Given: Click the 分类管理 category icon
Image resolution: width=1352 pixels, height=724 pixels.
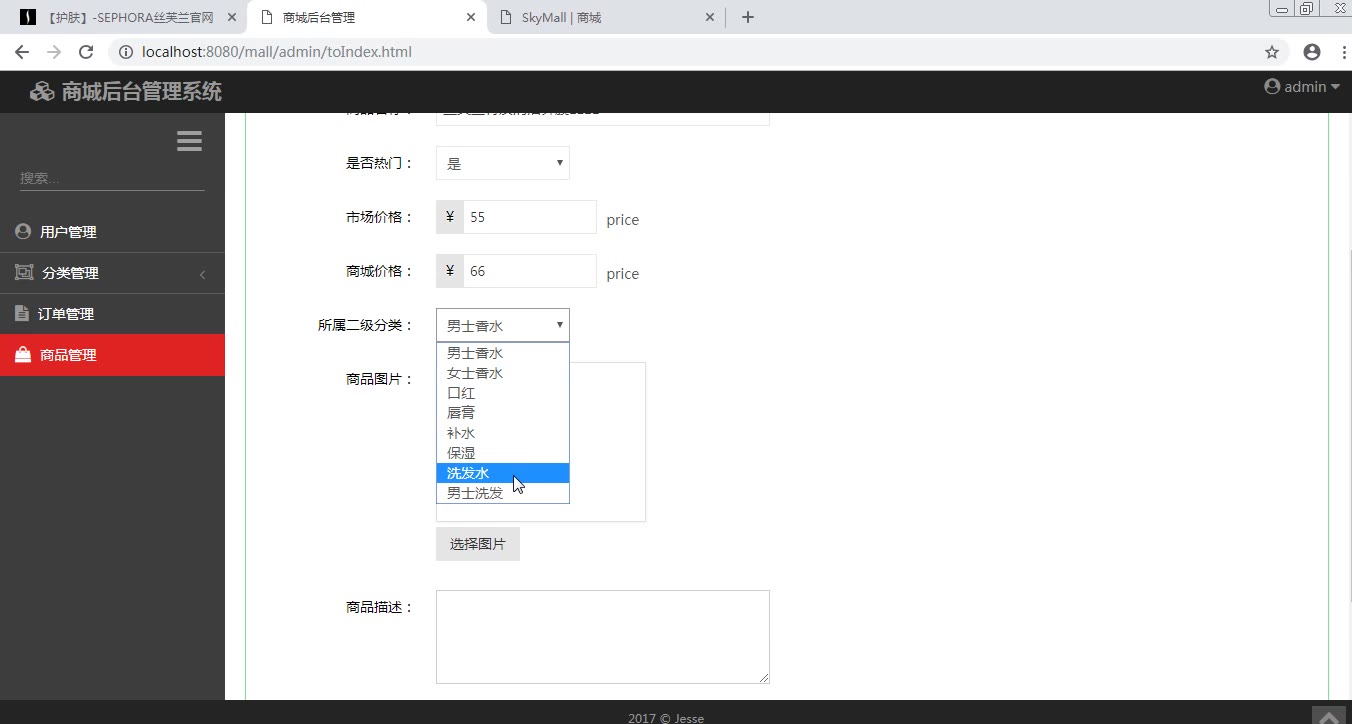Looking at the screenshot, I should pyautogui.click(x=24, y=272).
